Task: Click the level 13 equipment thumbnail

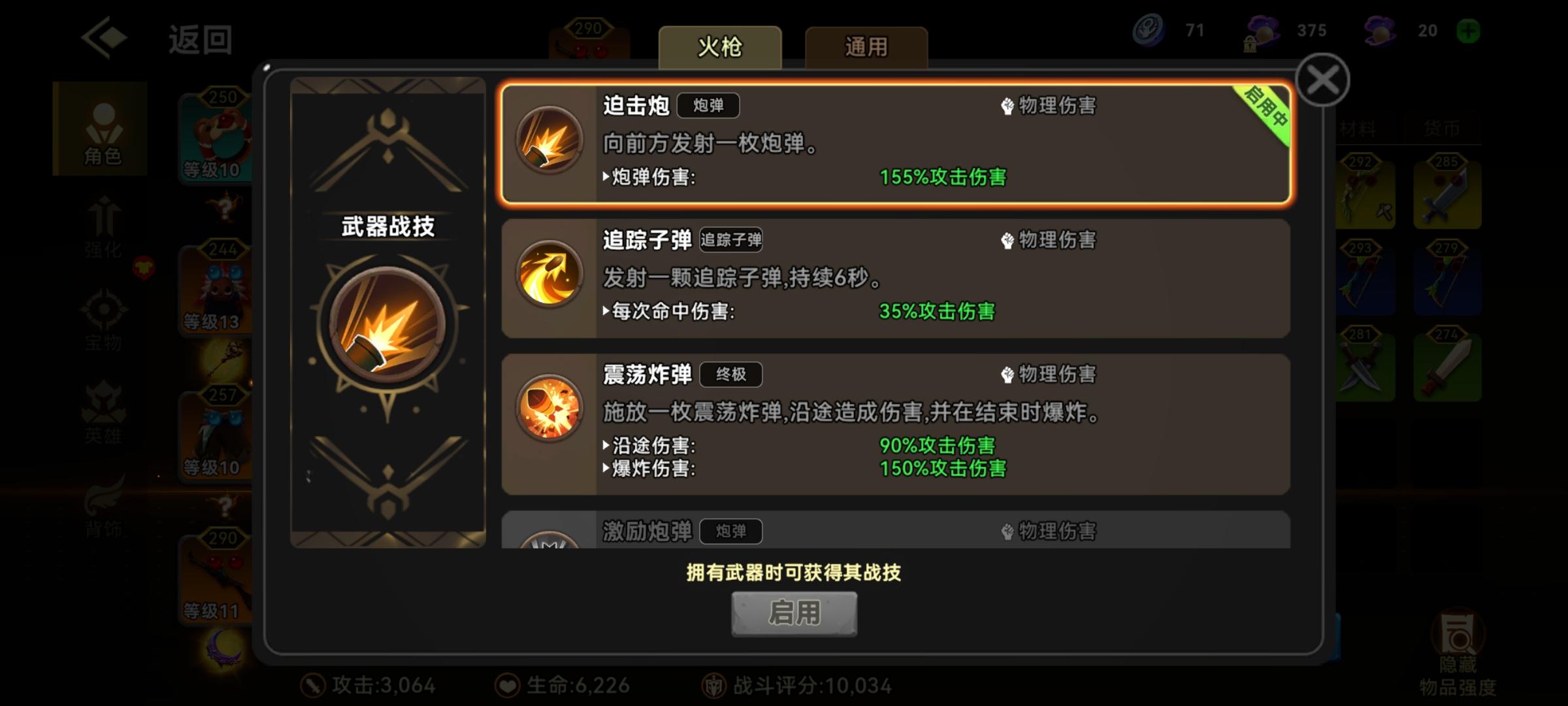Action: (x=216, y=290)
